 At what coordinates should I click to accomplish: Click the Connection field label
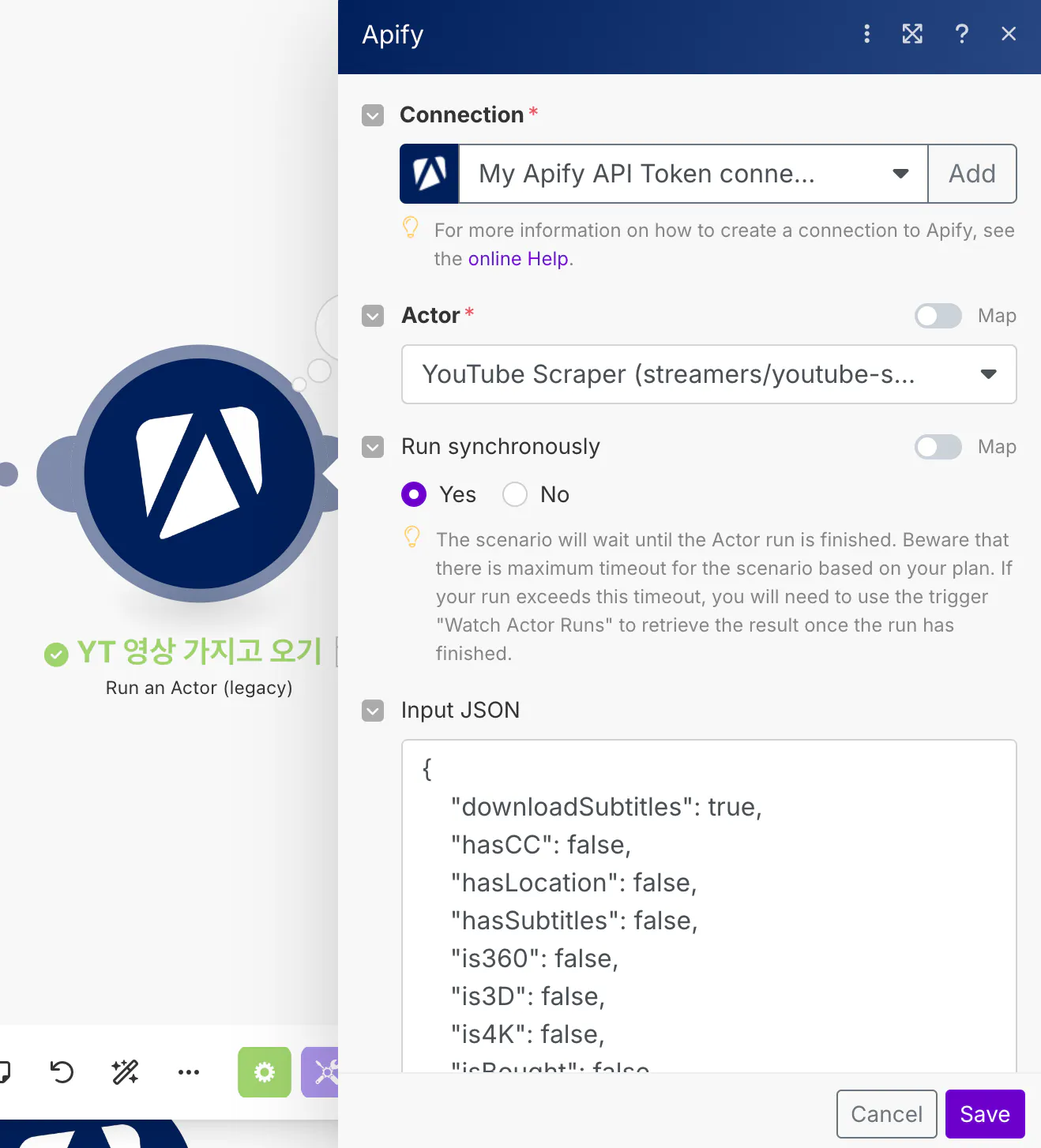point(462,115)
